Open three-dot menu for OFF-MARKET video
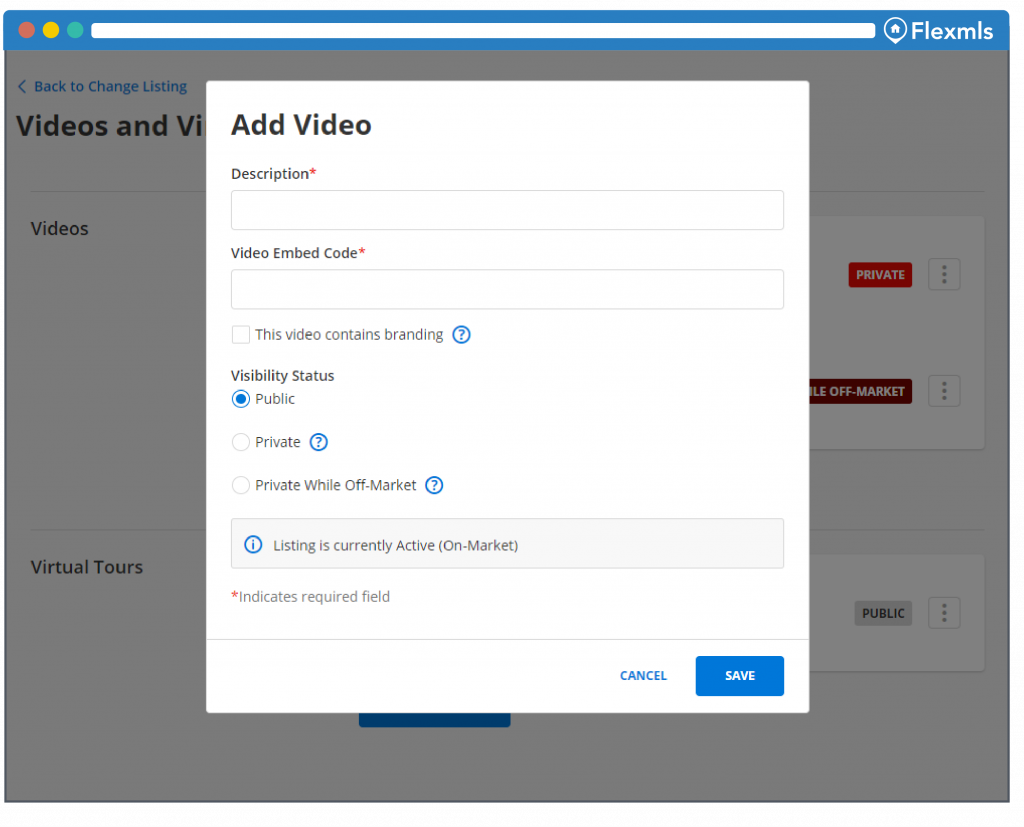The width and height of the screenshot is (1024, 827). [944, 391]
